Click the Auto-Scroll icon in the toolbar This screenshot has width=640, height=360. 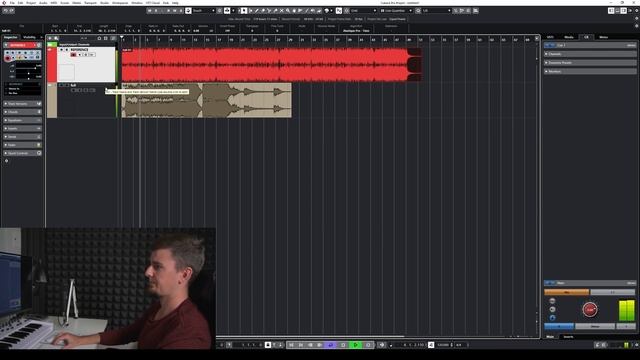[x=227, y=11]
